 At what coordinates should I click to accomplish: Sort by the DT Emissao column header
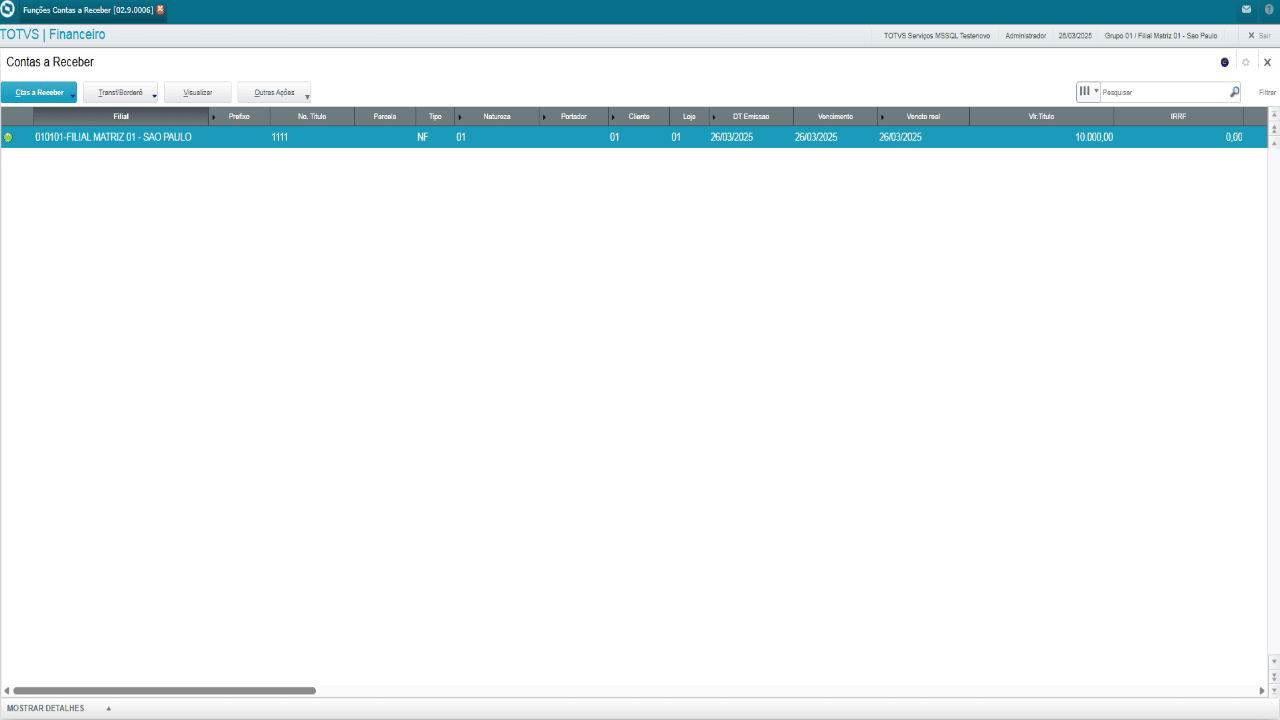click(751, 116)
